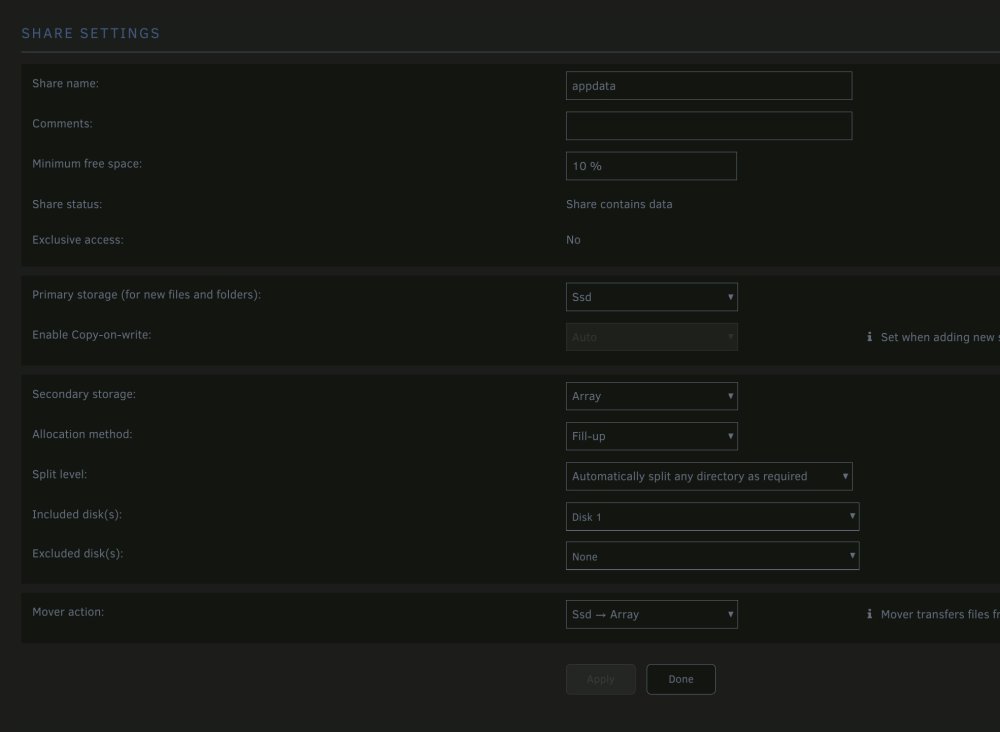Open the Split level dropdown
This screenshot has width=1000, height=732.
pos(709,476)
